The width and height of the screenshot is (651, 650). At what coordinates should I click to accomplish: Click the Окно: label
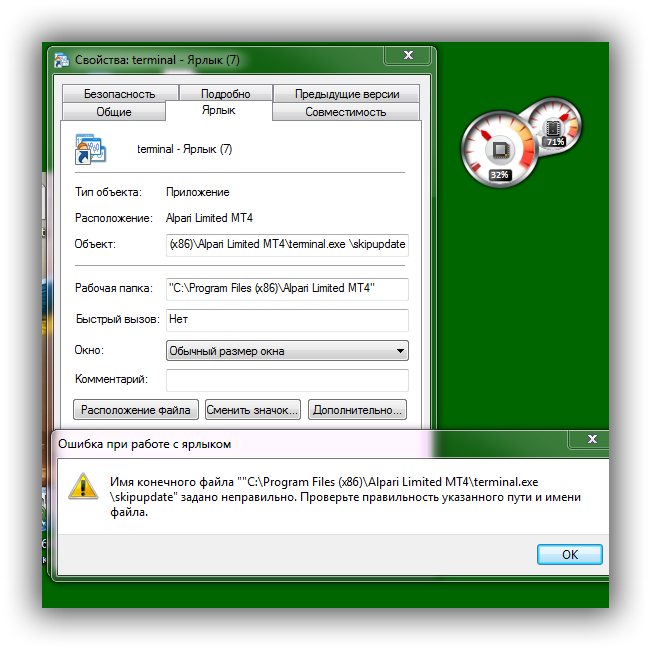coord(89,350)
